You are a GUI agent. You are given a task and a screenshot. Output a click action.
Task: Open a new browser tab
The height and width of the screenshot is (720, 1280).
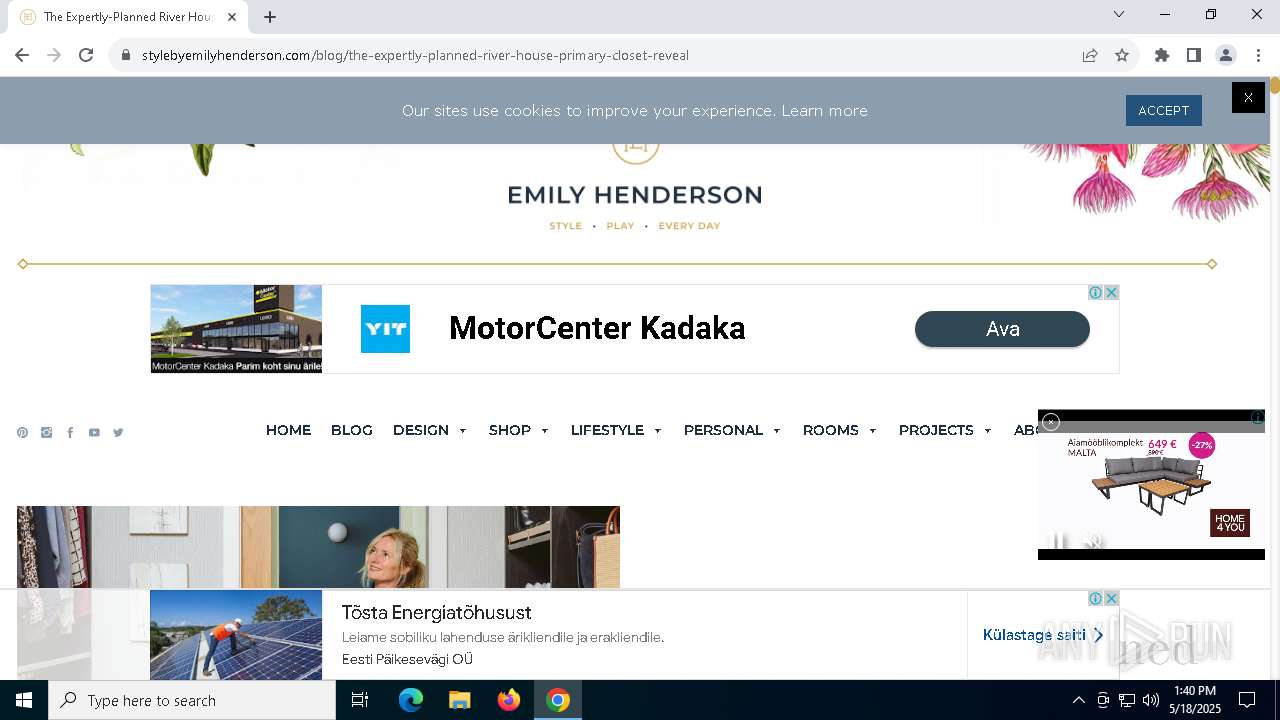(x=270, y=17)
